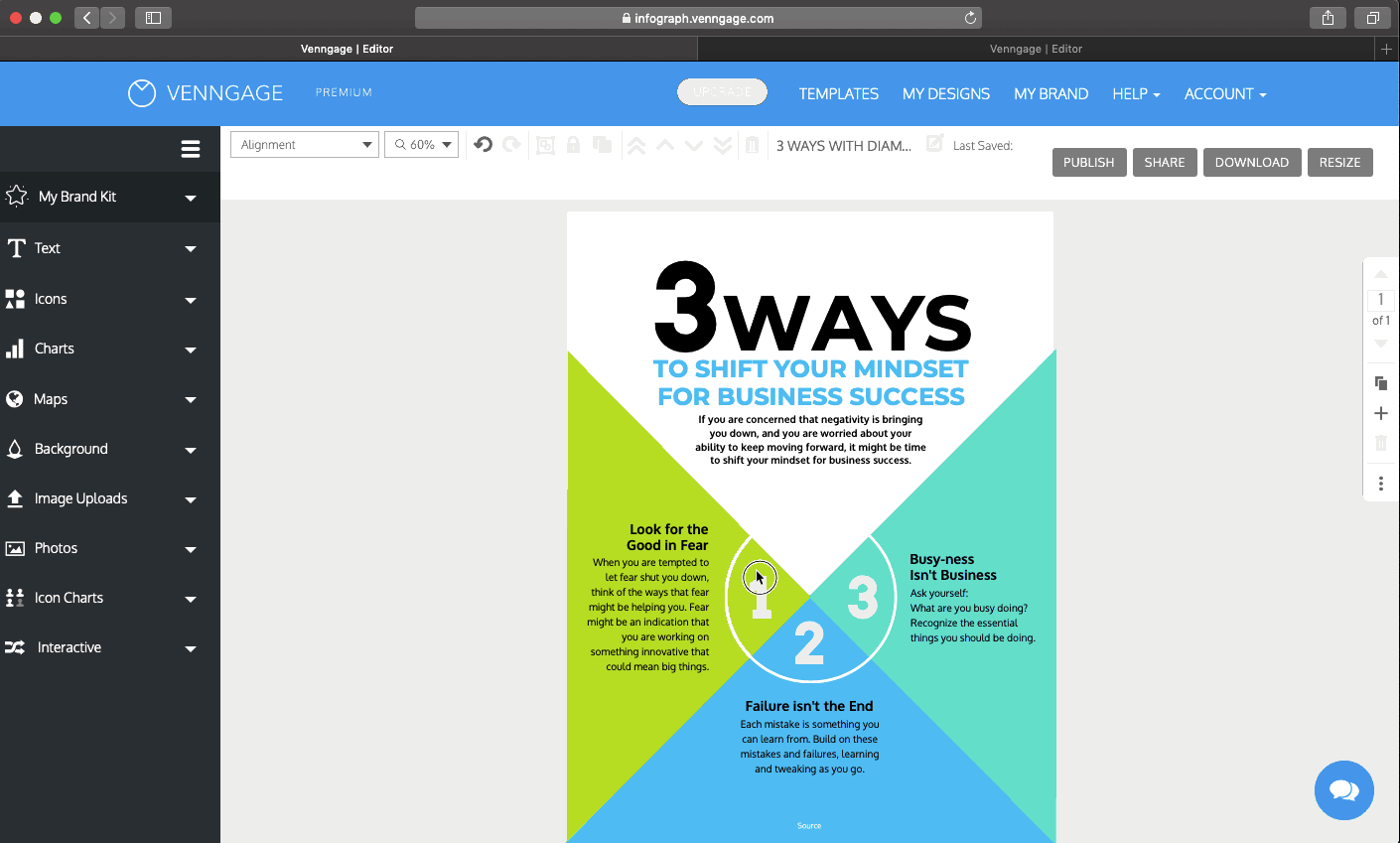This screenshot has height=843, width=1400.
Task: Click the duplicate page icon
Action: tap(1380, 382)
